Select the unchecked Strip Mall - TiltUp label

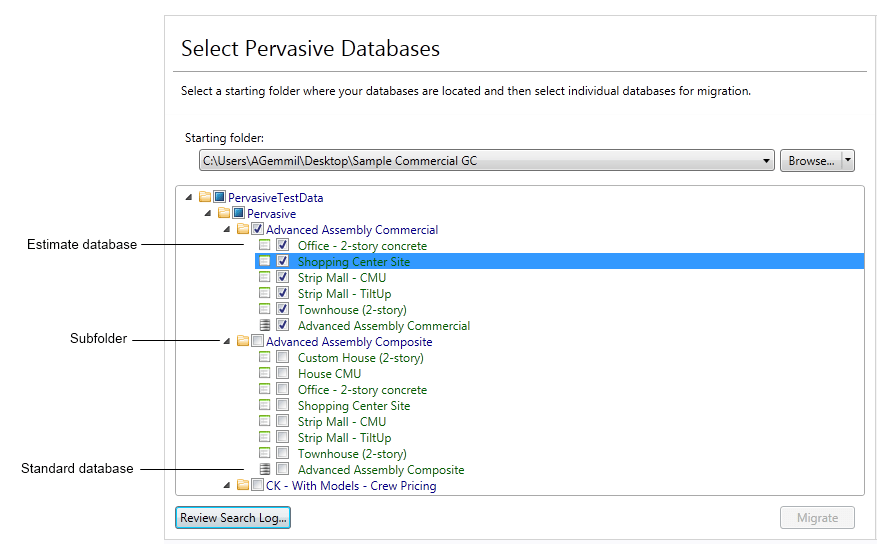click(x=345, y=437)
